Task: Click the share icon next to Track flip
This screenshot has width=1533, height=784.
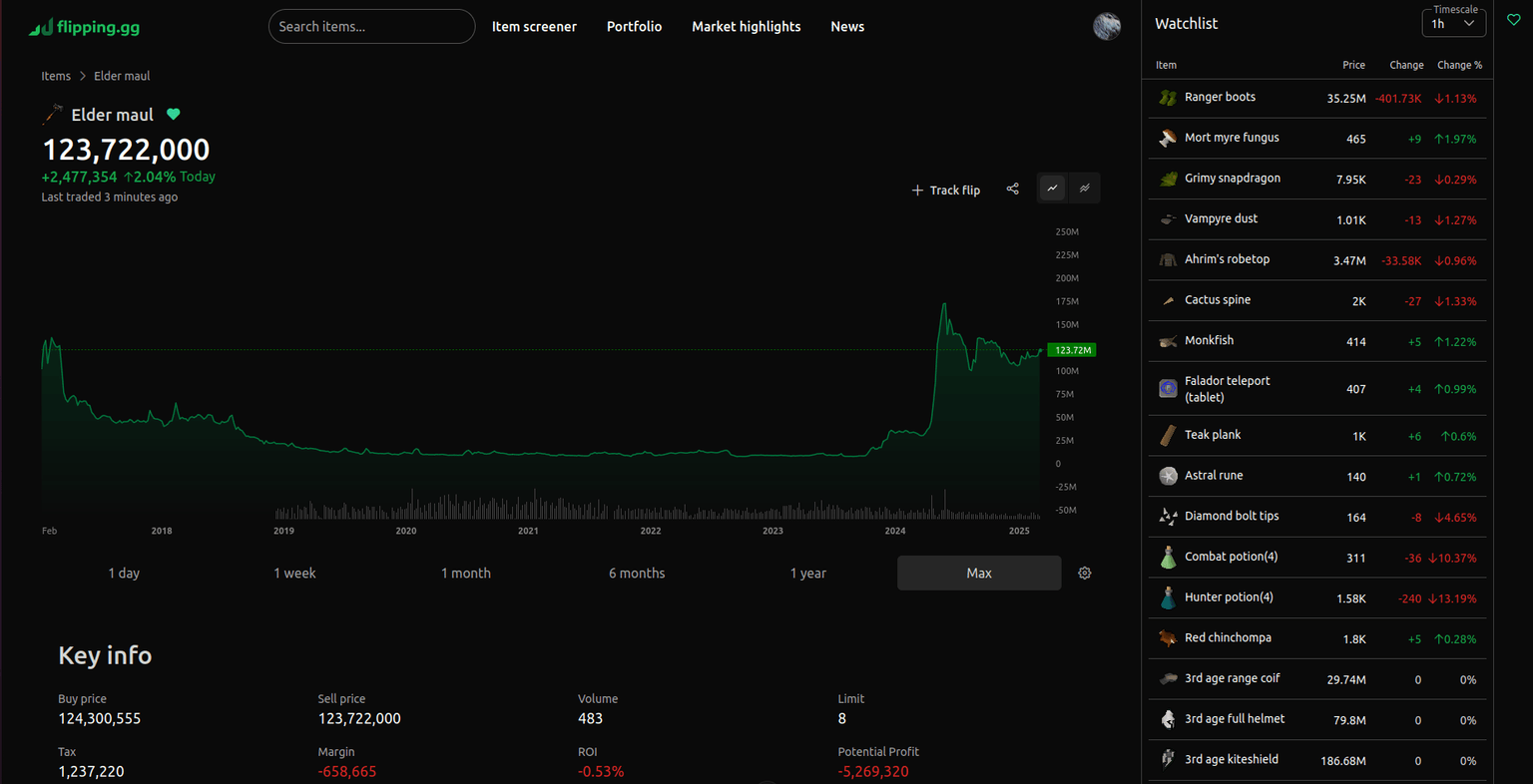Action: tap(1012, 189)
